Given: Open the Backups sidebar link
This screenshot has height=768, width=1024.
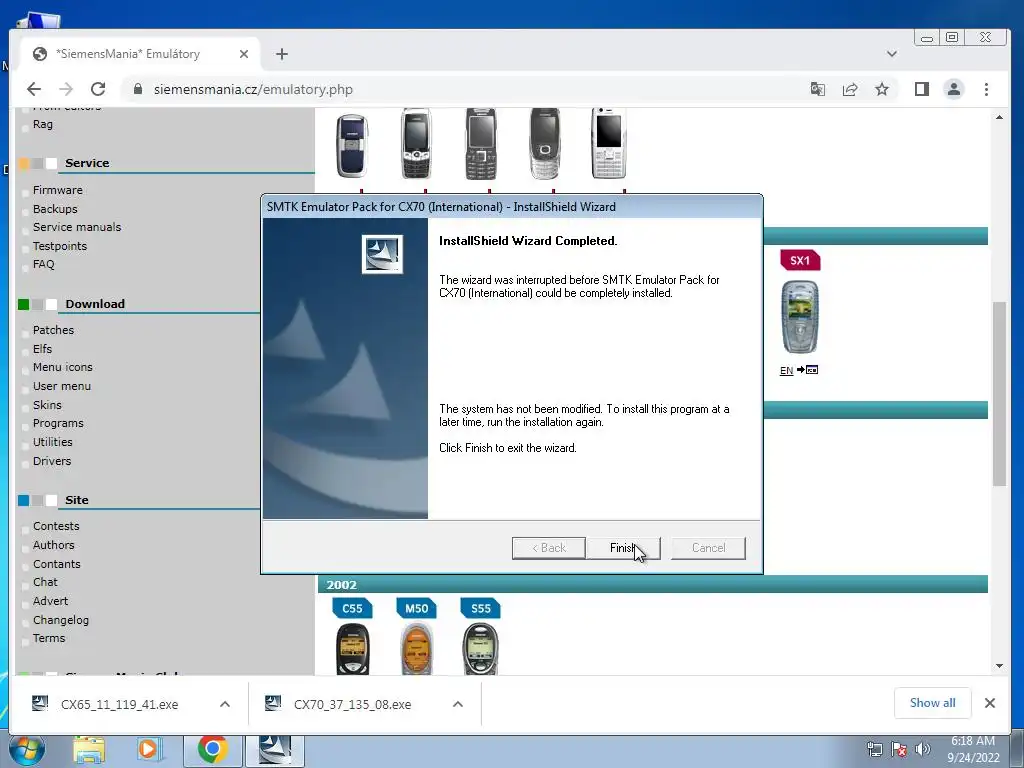Looking at the screenshot, I should point(55,209).
